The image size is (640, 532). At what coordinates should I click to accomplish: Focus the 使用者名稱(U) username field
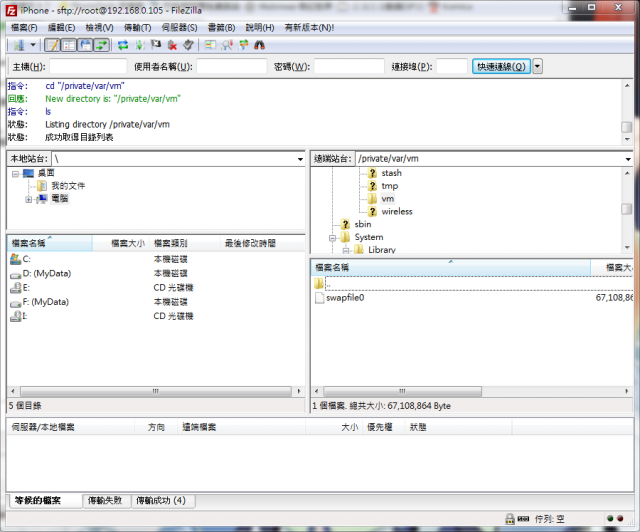(x=231, y=66)
